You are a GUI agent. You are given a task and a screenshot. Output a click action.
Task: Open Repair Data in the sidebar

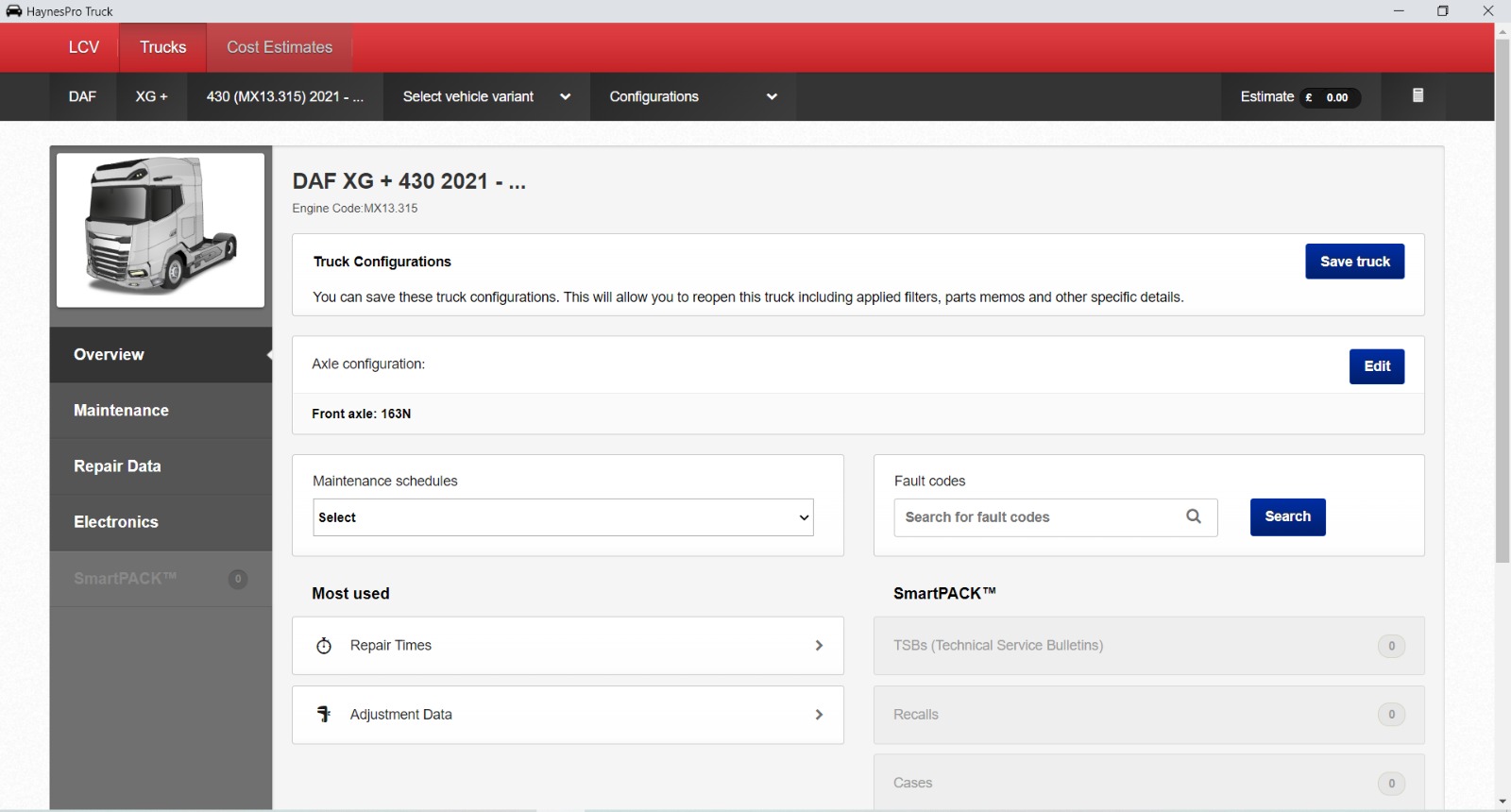(x=161, y=466)
